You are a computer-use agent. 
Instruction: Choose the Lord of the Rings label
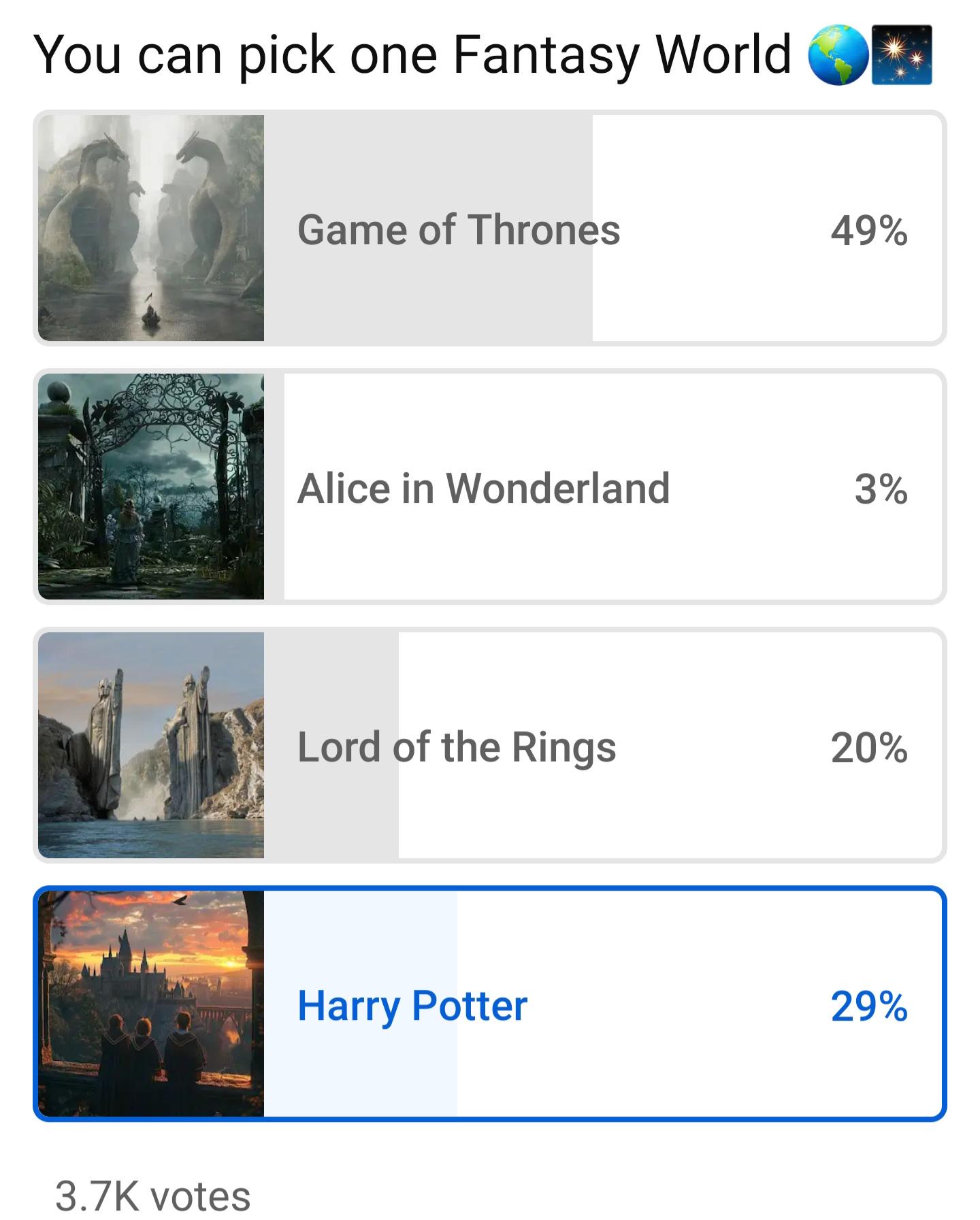[457, 747]
